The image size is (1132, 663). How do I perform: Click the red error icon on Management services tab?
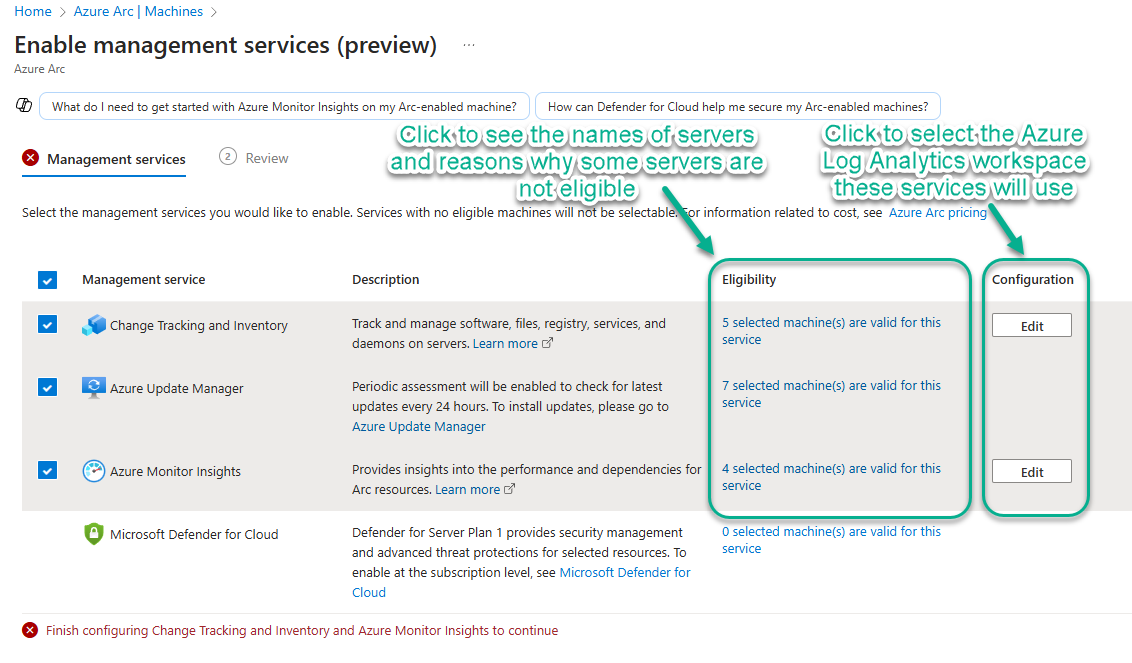31,158
